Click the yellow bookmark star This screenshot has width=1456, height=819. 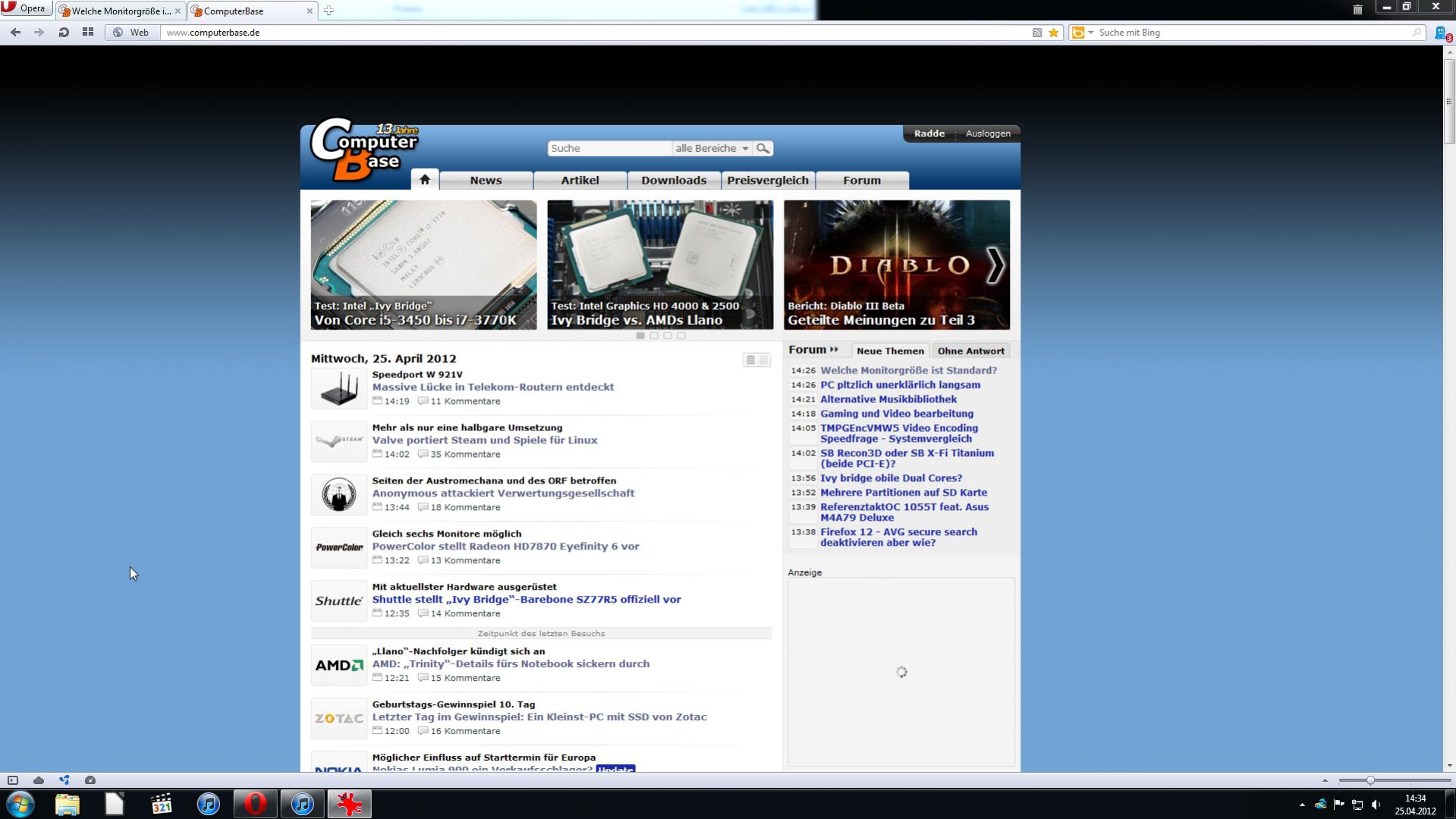click(1053, 33)
